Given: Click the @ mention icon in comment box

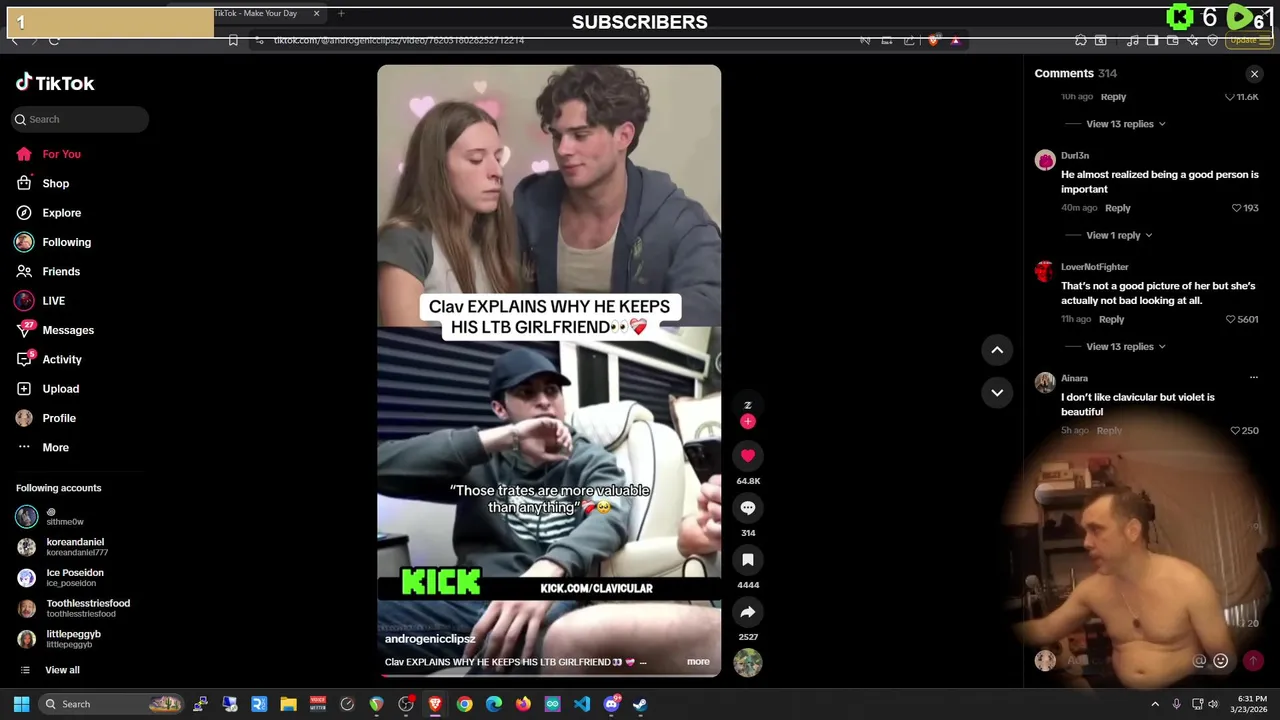Looking at the screenshot, I should pyautogui.click(x=1199, y=661).
